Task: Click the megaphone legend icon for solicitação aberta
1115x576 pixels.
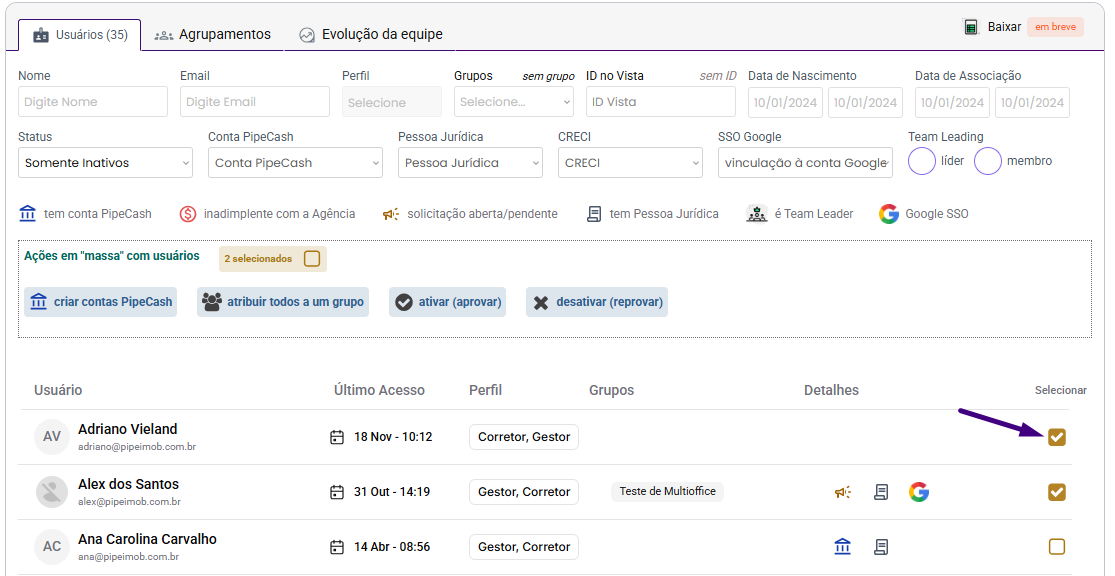Action: tap(390, 214)
